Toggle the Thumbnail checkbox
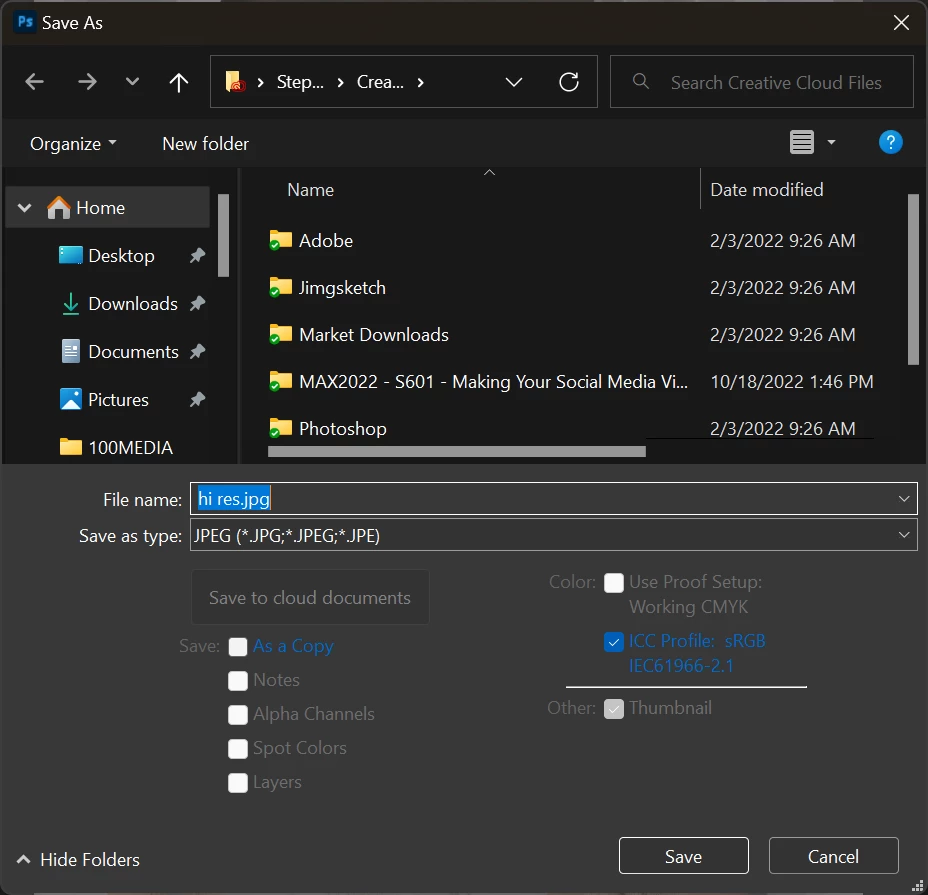This screenshot has height=895, width=928. tap(614, 709)
